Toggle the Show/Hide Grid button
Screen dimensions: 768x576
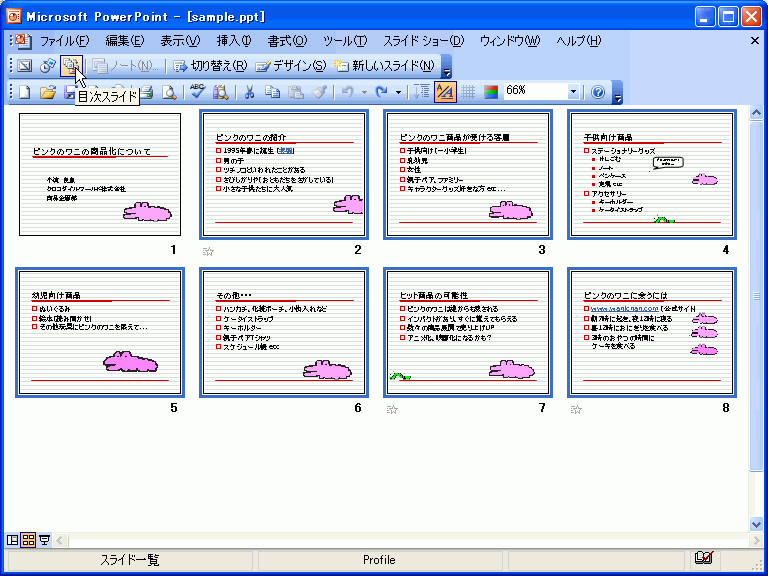(x=467, y=92)
